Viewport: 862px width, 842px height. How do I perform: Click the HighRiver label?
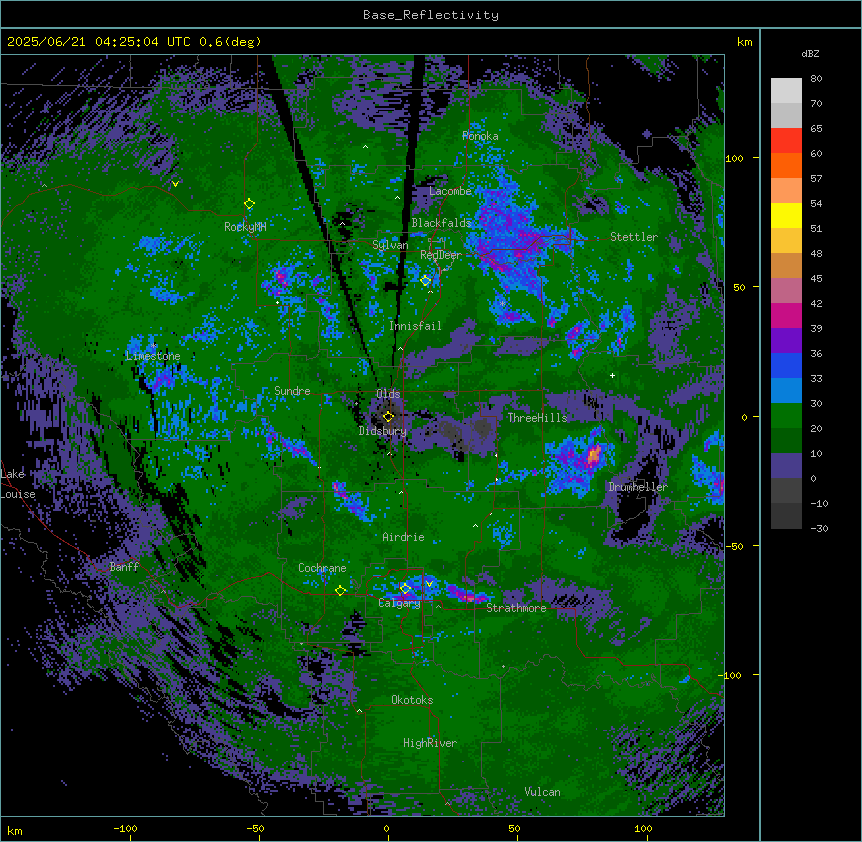(x=430, y=743)
